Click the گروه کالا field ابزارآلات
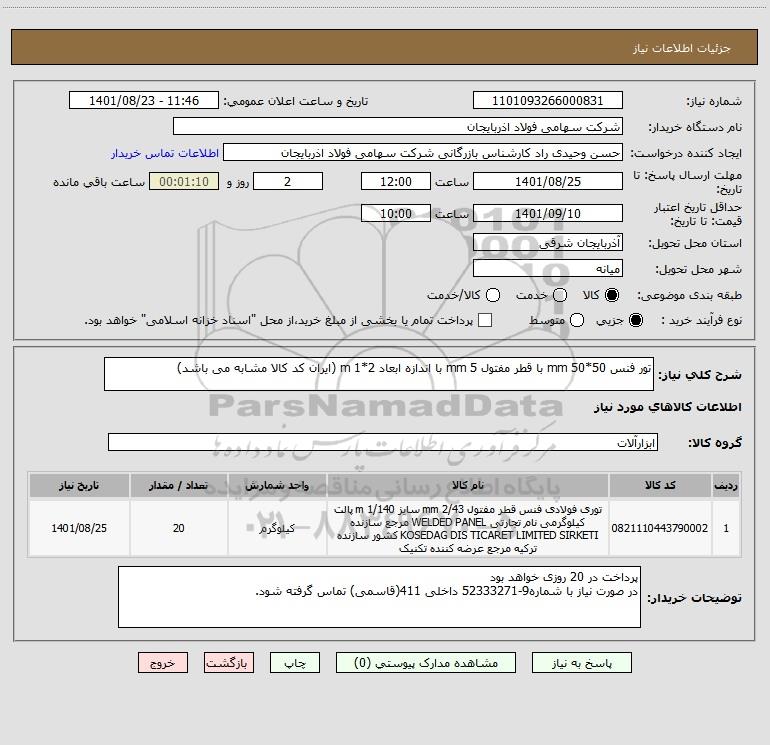 [x=383, y=442]
